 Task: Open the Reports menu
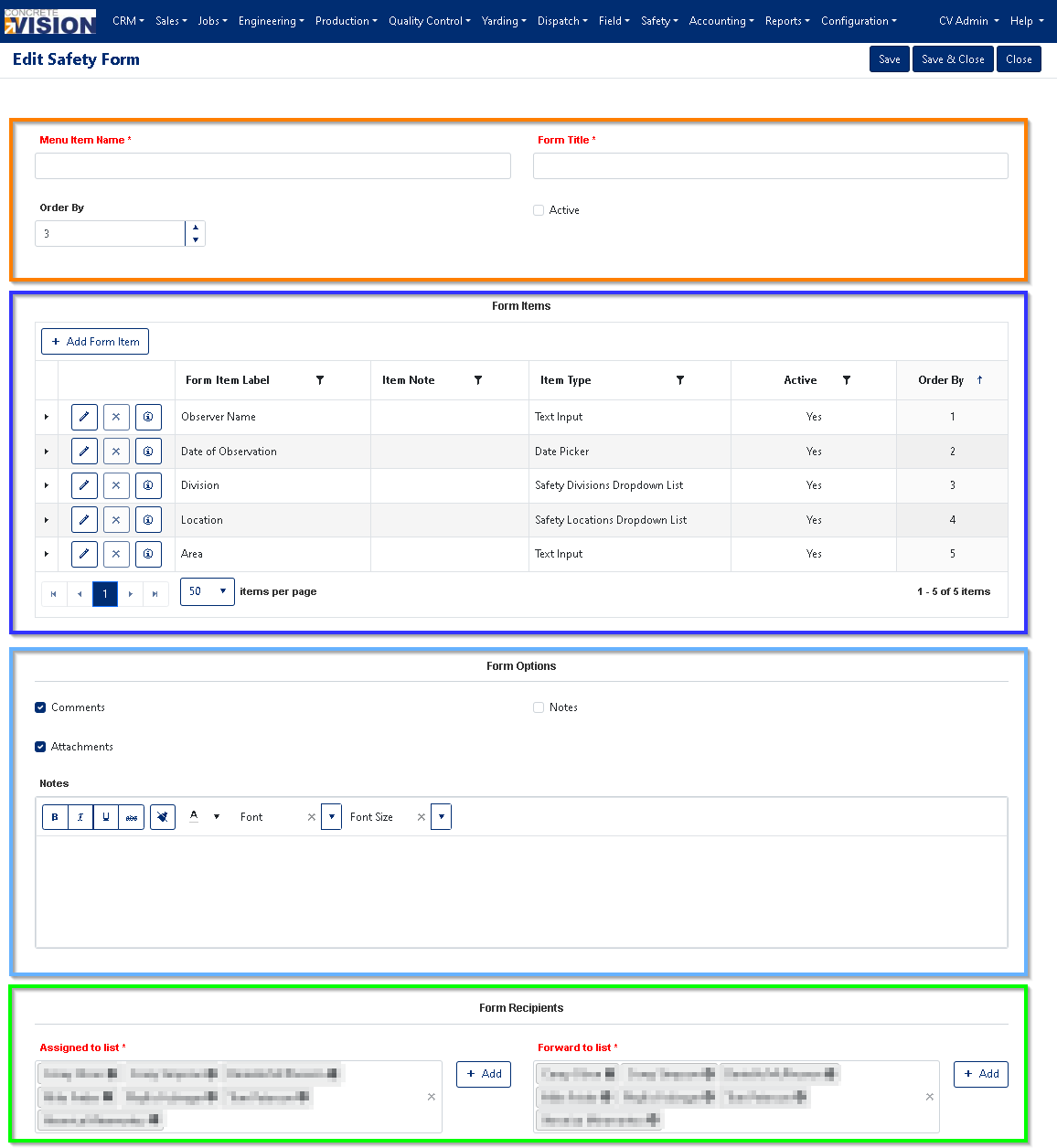[787, 21]
